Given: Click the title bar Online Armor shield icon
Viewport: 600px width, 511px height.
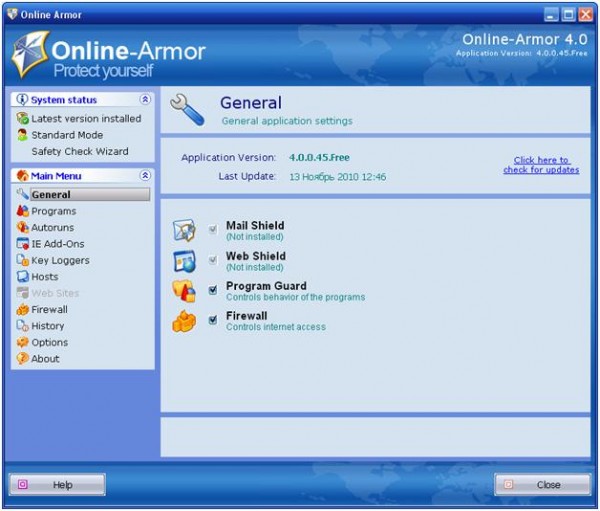Looking at the screenshot, I should [x=12, y=14].
